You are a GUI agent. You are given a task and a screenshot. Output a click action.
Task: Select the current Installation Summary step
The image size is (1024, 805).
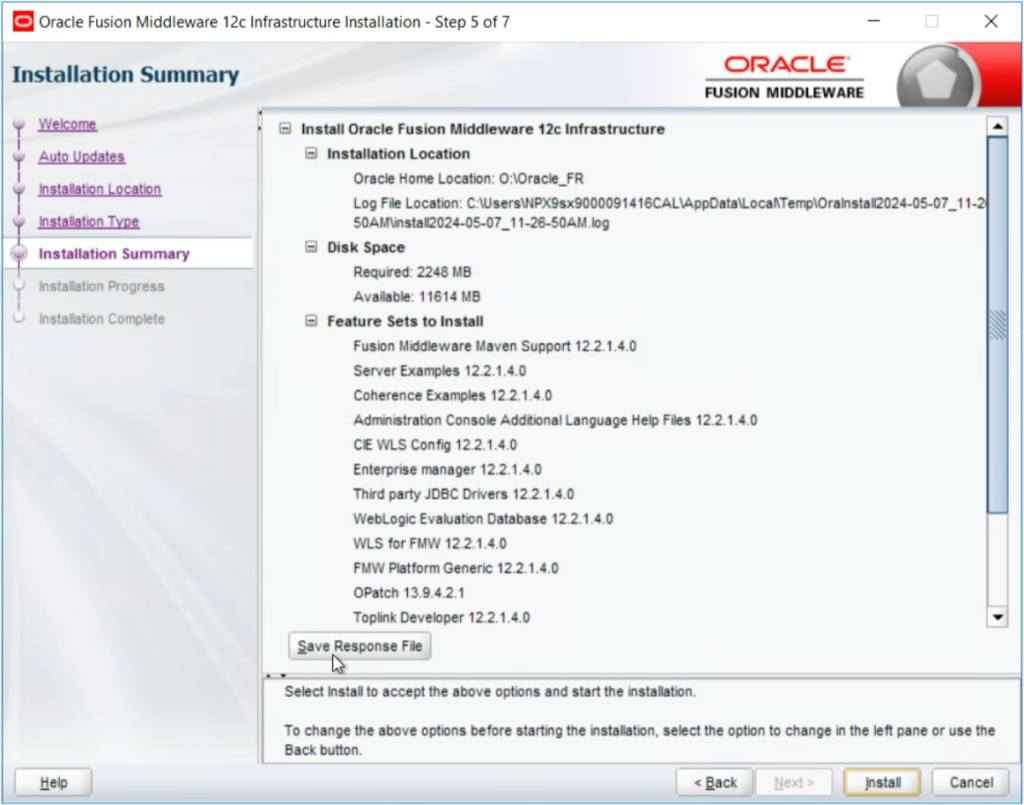pos(114,253)
